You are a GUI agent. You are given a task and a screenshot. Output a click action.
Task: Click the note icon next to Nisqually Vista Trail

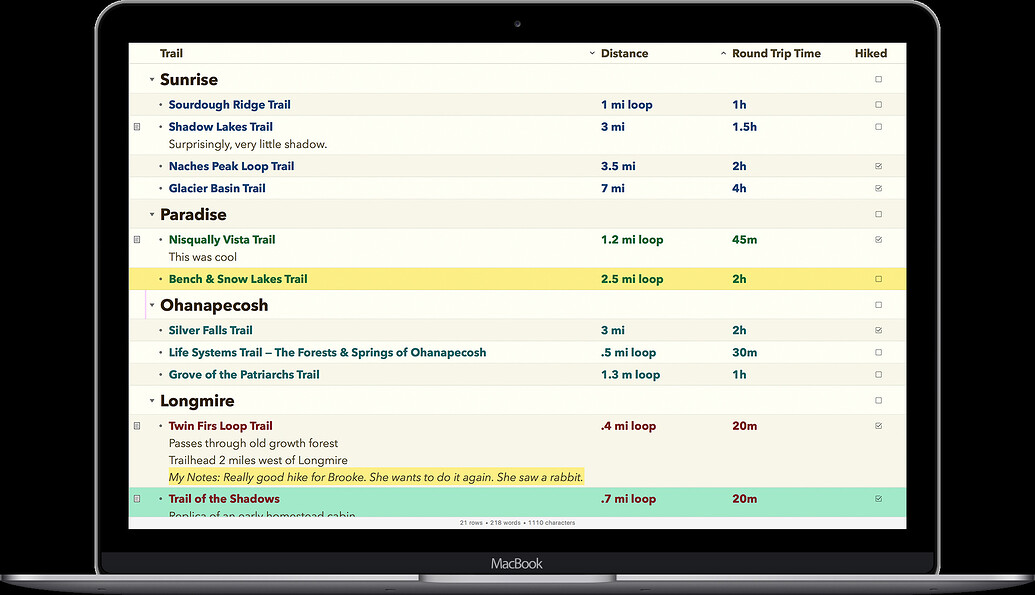tap(137, 239)
